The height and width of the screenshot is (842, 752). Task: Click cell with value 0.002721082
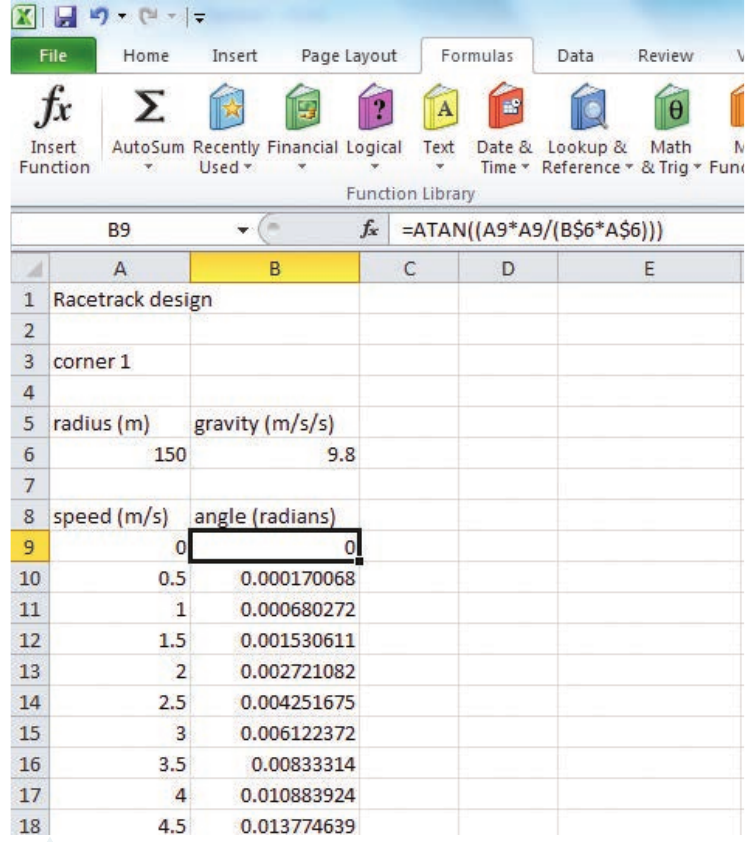click(x=274, y=671)
